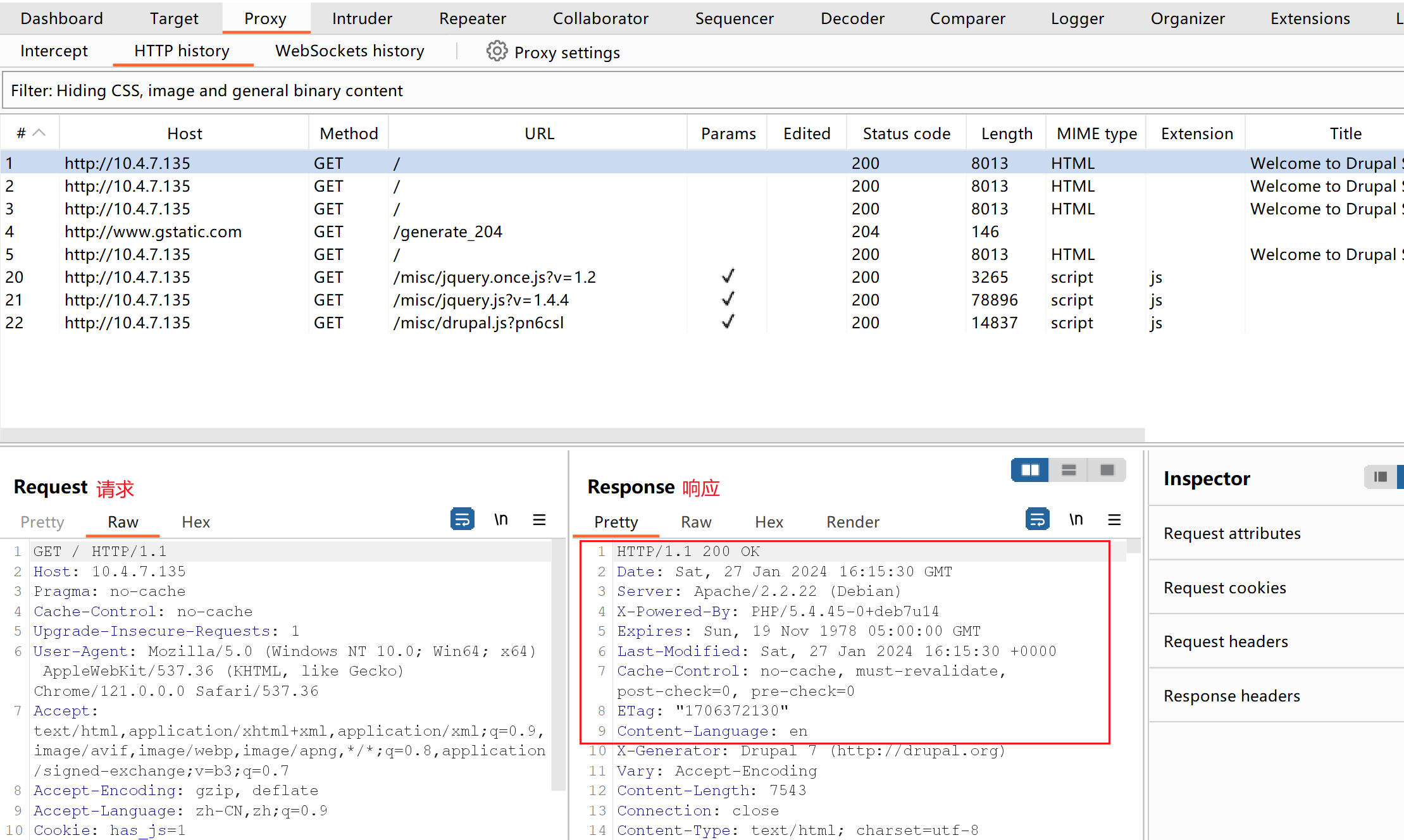Expand Response headers in Inspector
Viewport: 1404px width, 840px height.
pyautogui.click(x=1276, y=696)
